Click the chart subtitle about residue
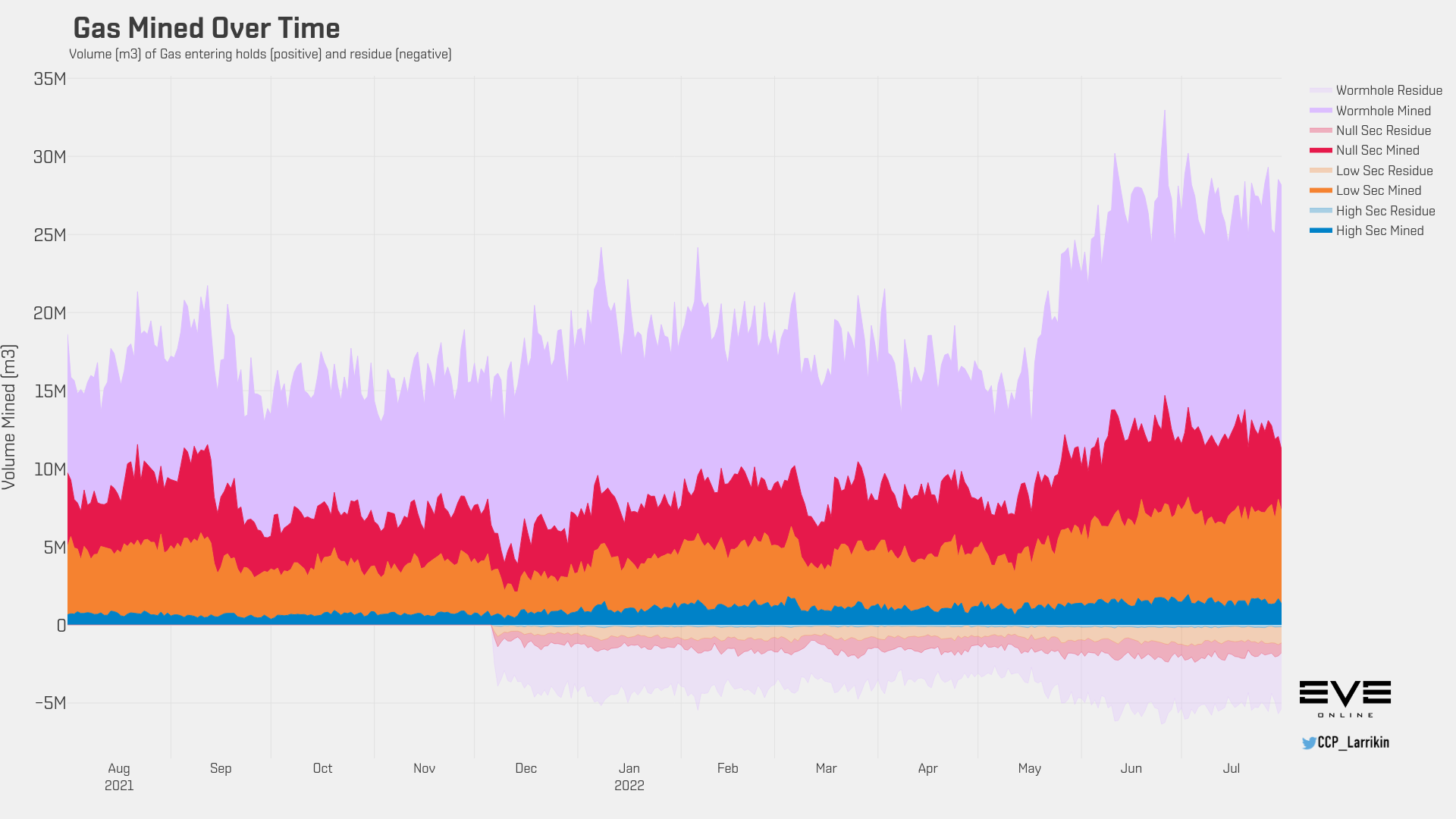 [x=260, y=54]
